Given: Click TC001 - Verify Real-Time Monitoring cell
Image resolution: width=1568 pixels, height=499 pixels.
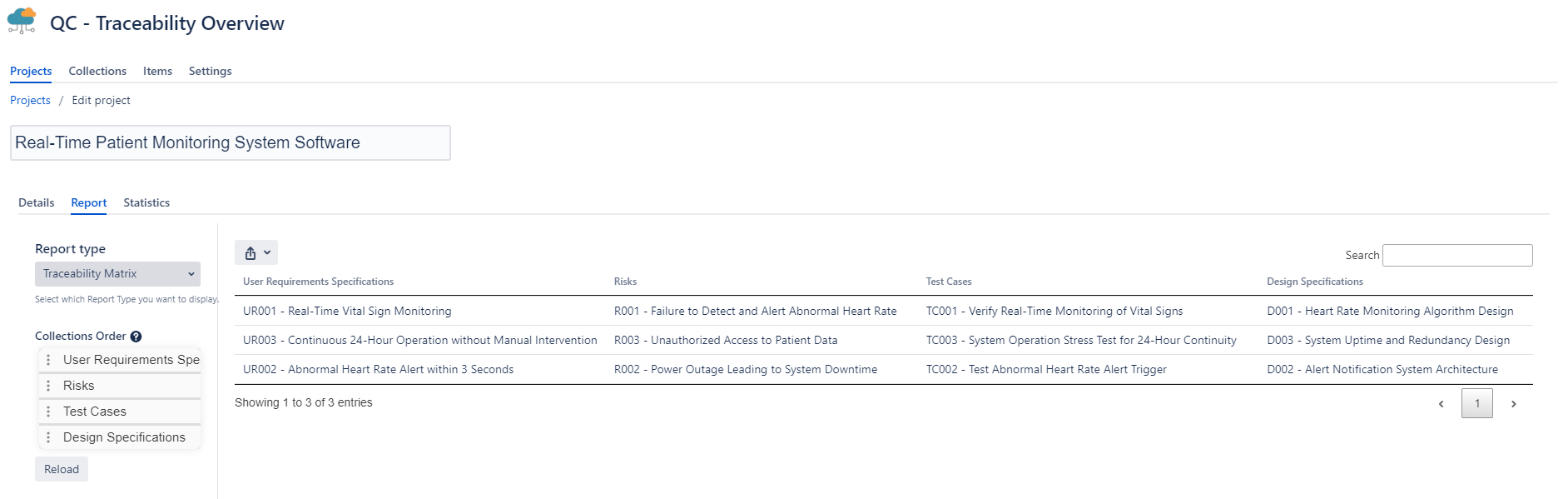Looking at the screenshot, I should click(x=1054, y=311).
